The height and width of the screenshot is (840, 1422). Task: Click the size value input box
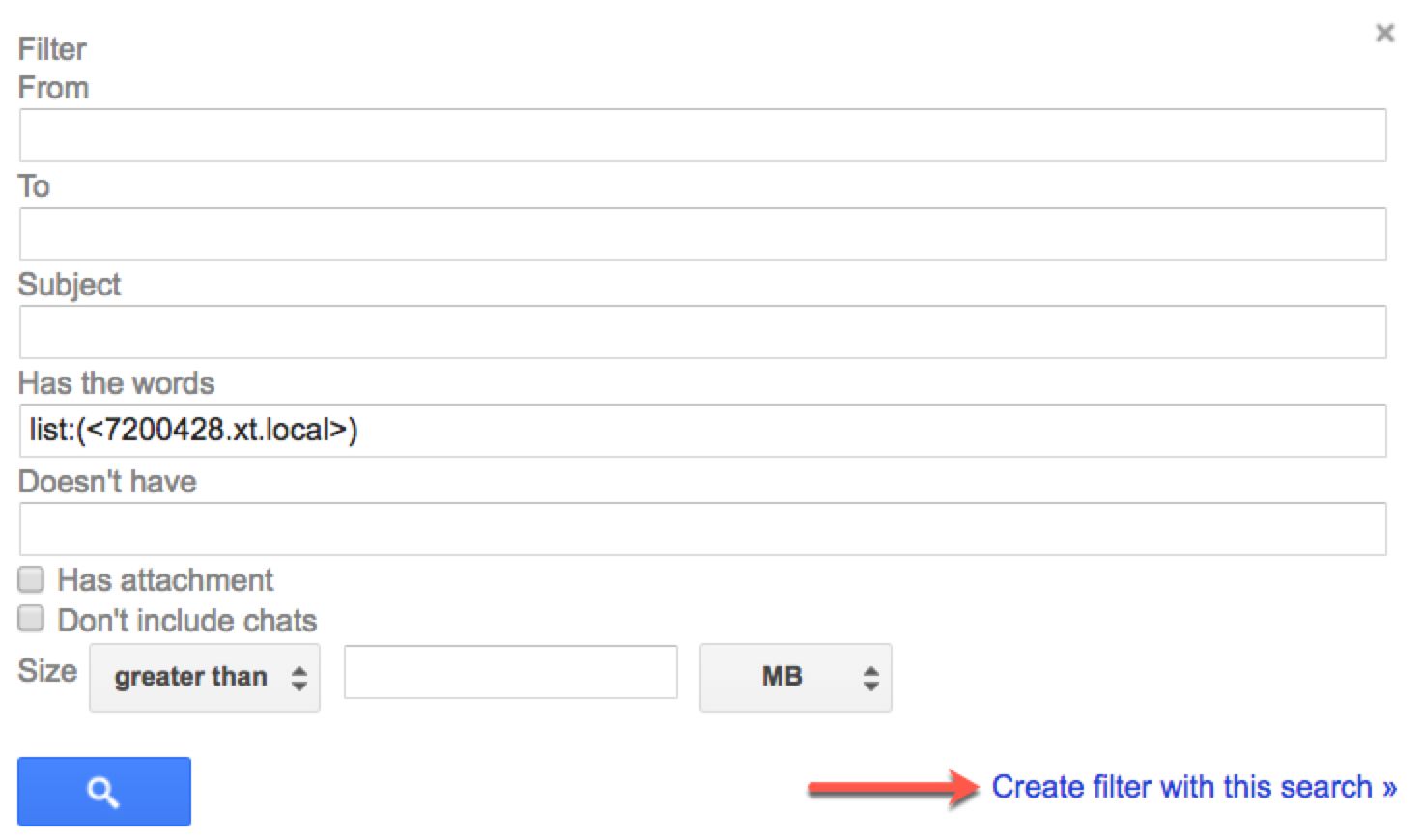pos(510,672)
